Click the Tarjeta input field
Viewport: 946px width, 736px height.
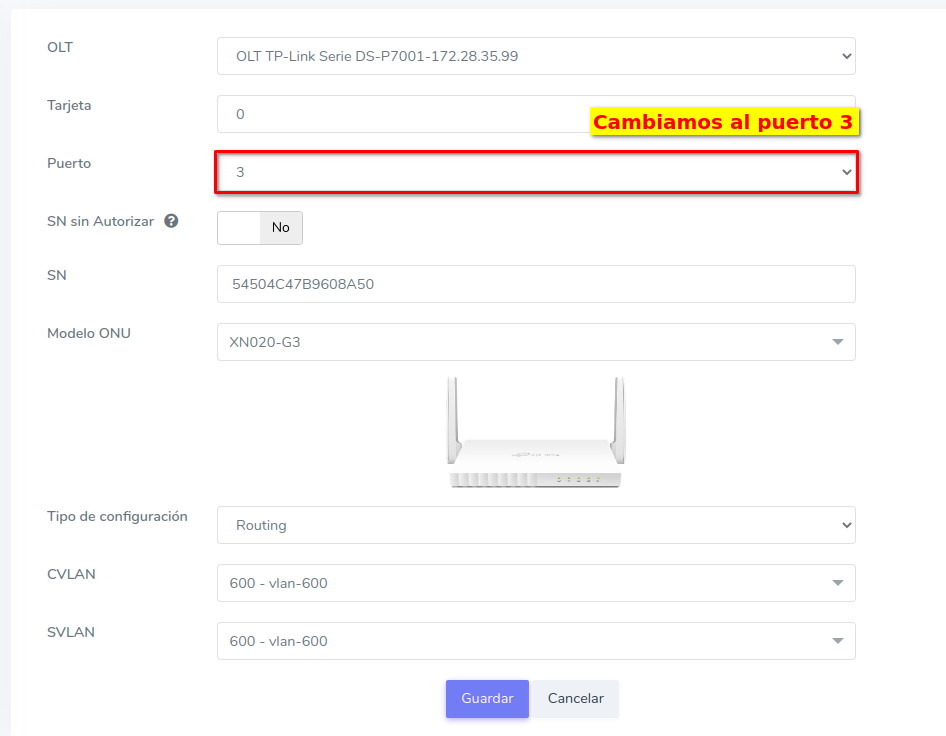pos(400,114)
